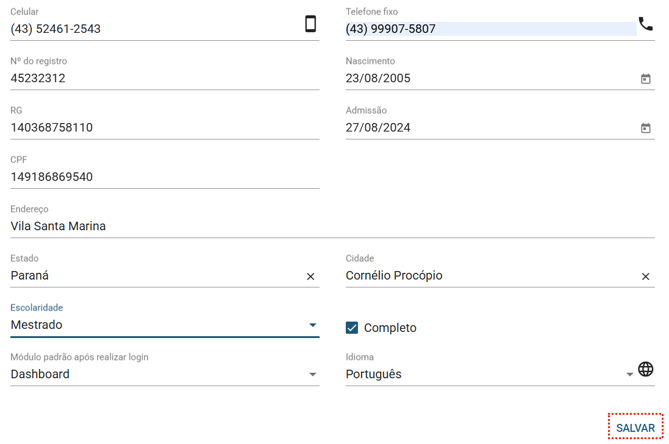Open the Admissão calendar picker
The height and width of the screenshot is (444, 669).
(645, 128)
